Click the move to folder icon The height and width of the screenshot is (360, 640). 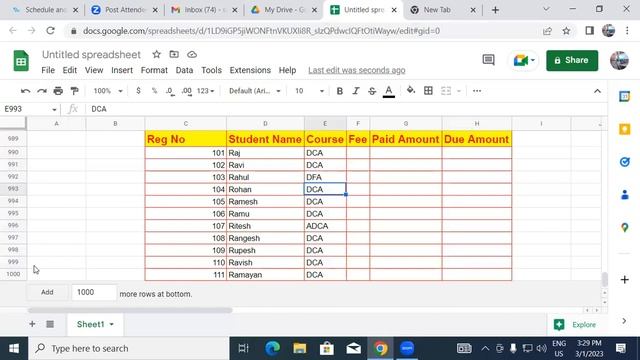tap(174, 54)
